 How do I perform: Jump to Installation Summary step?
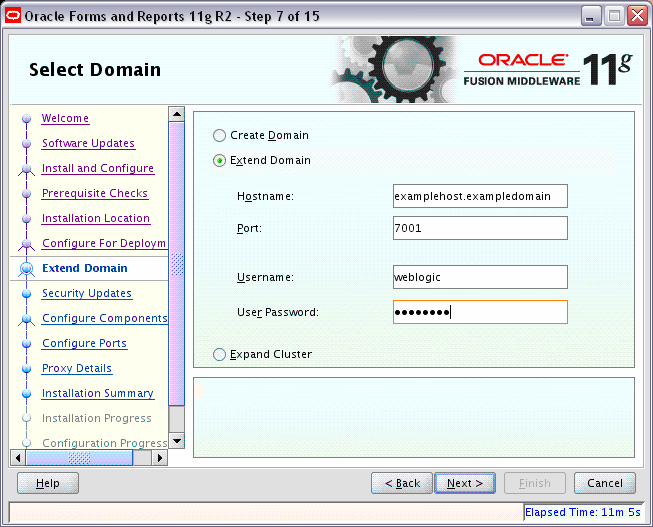click(x=98, y=393)
